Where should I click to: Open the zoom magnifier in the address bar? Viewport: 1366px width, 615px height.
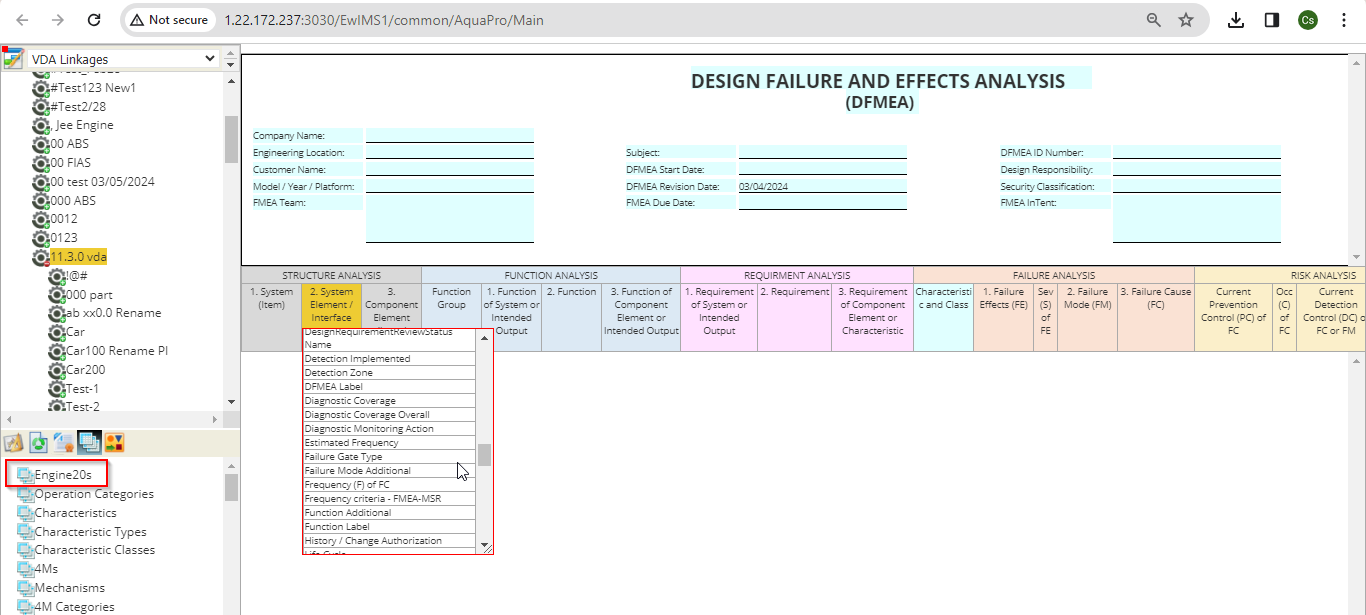(1154, 20)
